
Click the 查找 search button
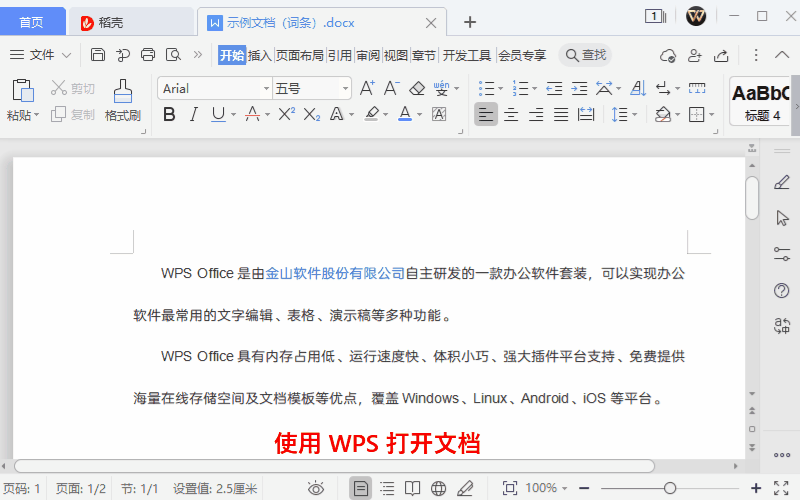click(586, 55)
